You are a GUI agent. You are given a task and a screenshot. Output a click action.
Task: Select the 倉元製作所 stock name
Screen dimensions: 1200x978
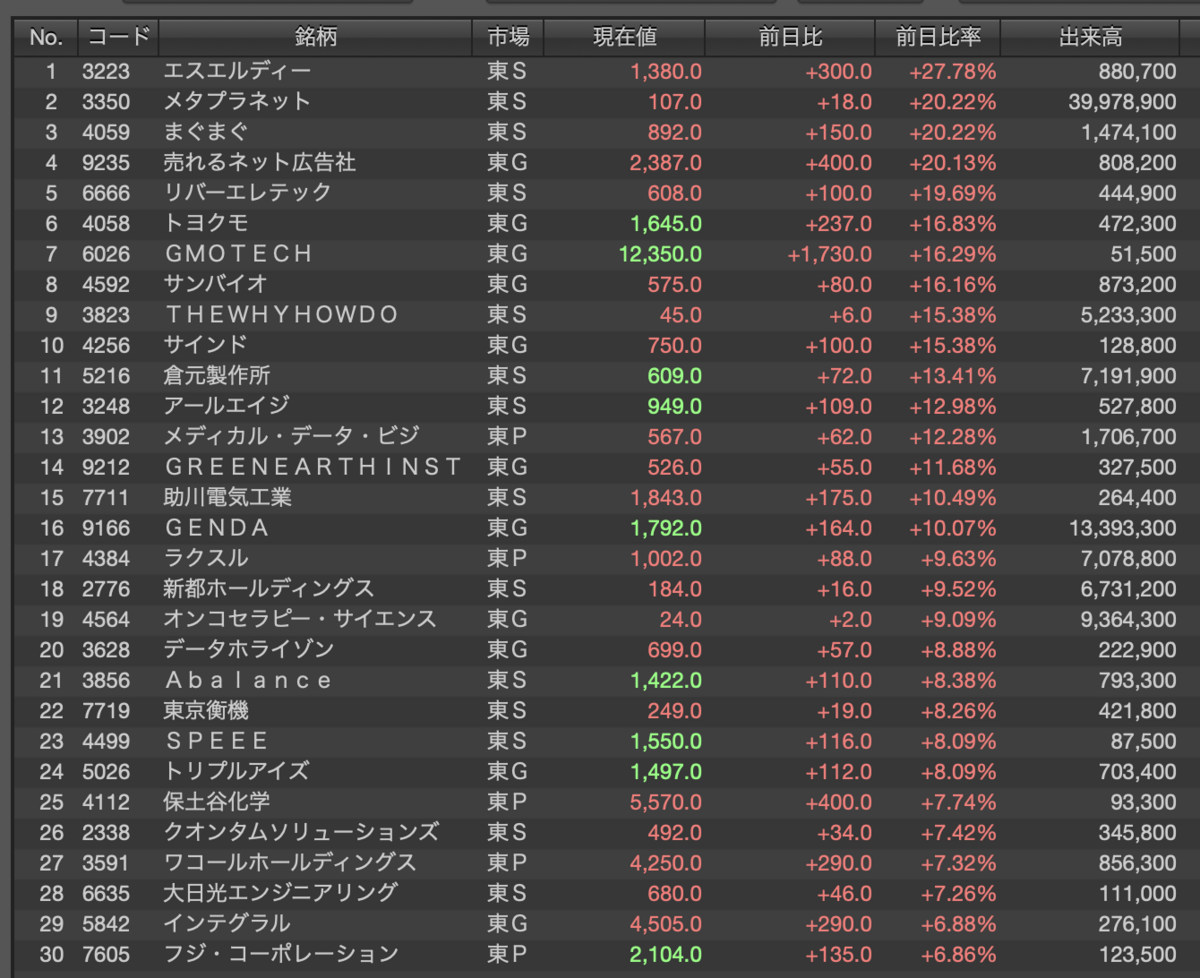pos(216,376)
